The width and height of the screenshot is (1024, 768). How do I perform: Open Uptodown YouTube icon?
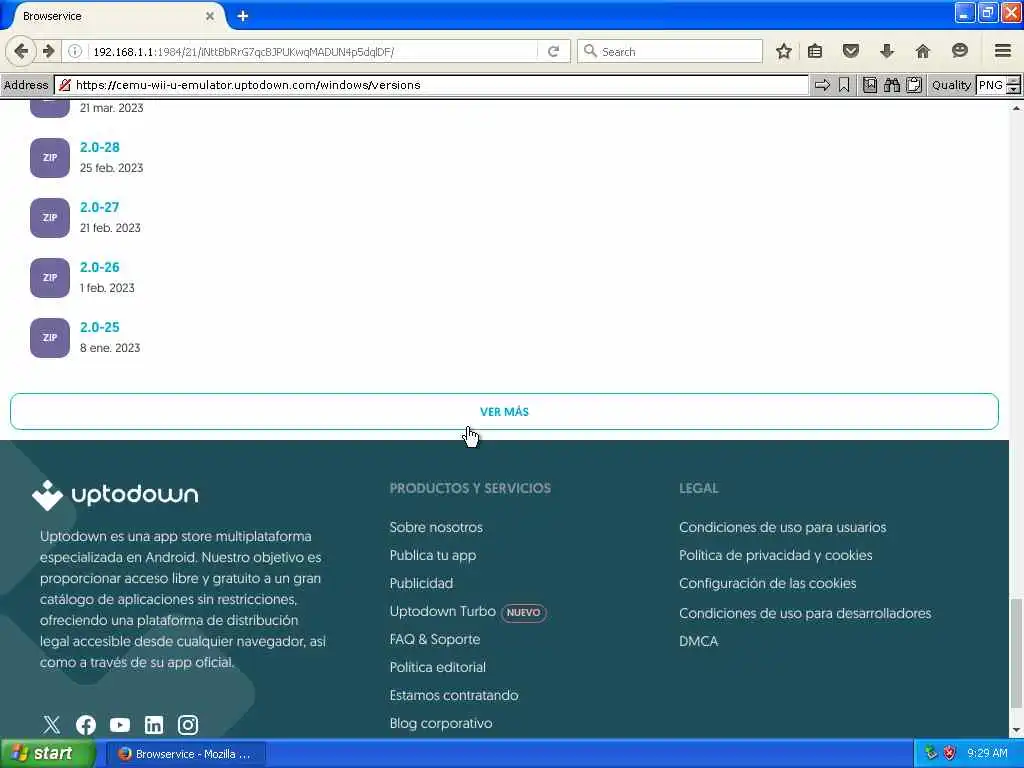click(x=120, y=724)
